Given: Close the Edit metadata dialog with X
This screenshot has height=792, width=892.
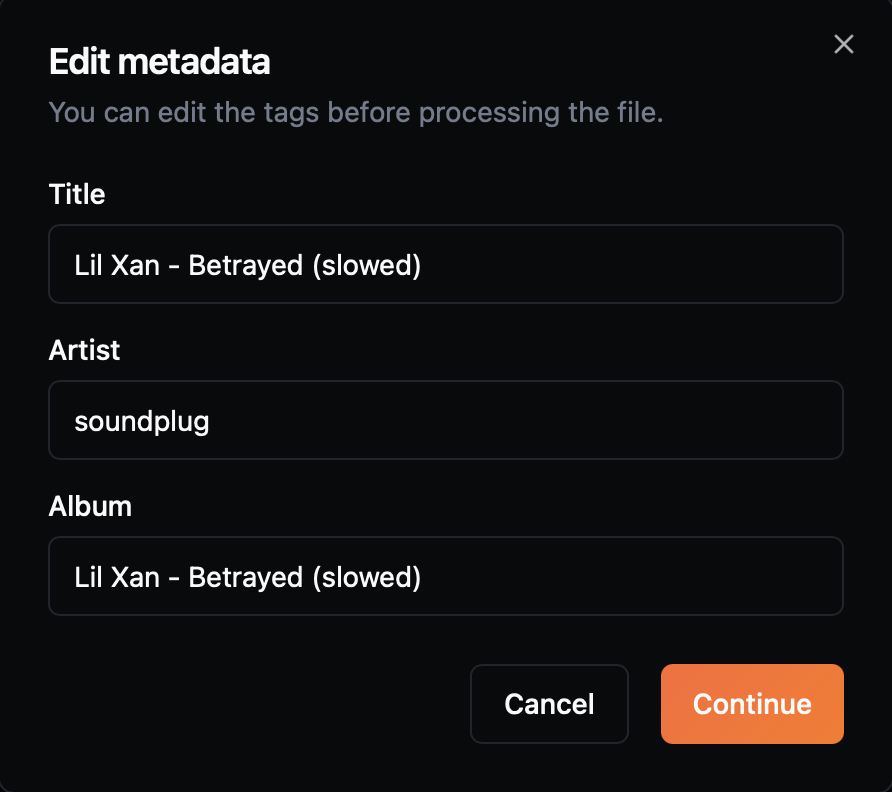Looking at the screenshot, I should click(844, 44).
